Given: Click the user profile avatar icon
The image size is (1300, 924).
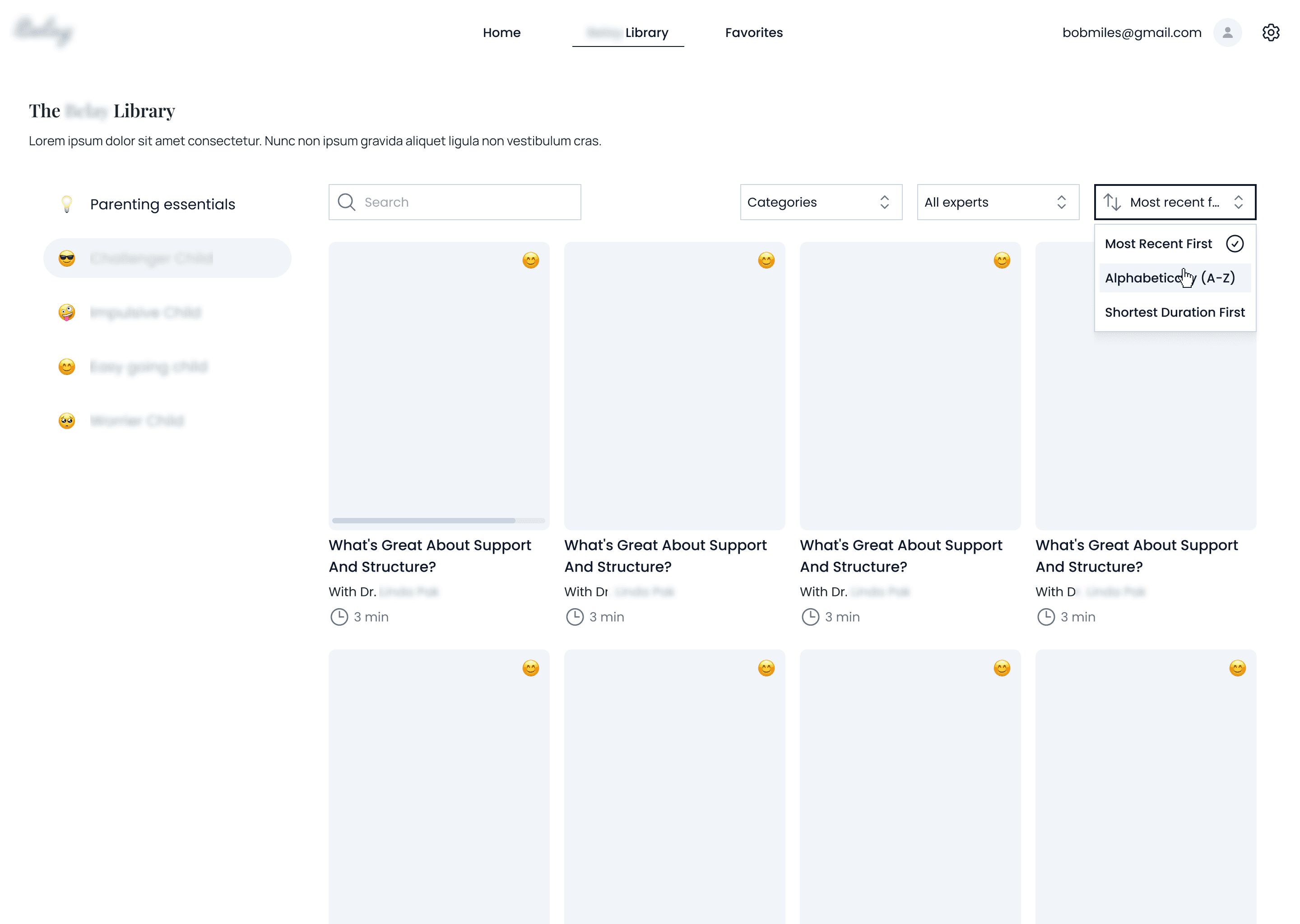Looking at the screenshot, I should pyautogui.click(x=1227, y=32).
